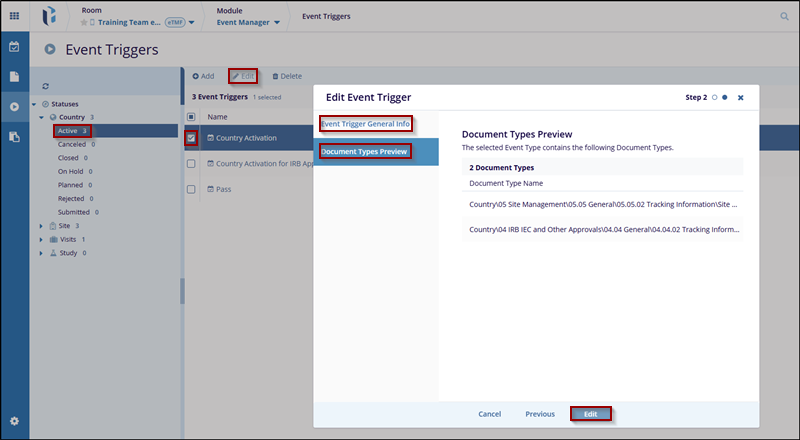This screenshot has width=800, height=440.
Task: Click Cancel in the dialog footer
Action: 490,414
